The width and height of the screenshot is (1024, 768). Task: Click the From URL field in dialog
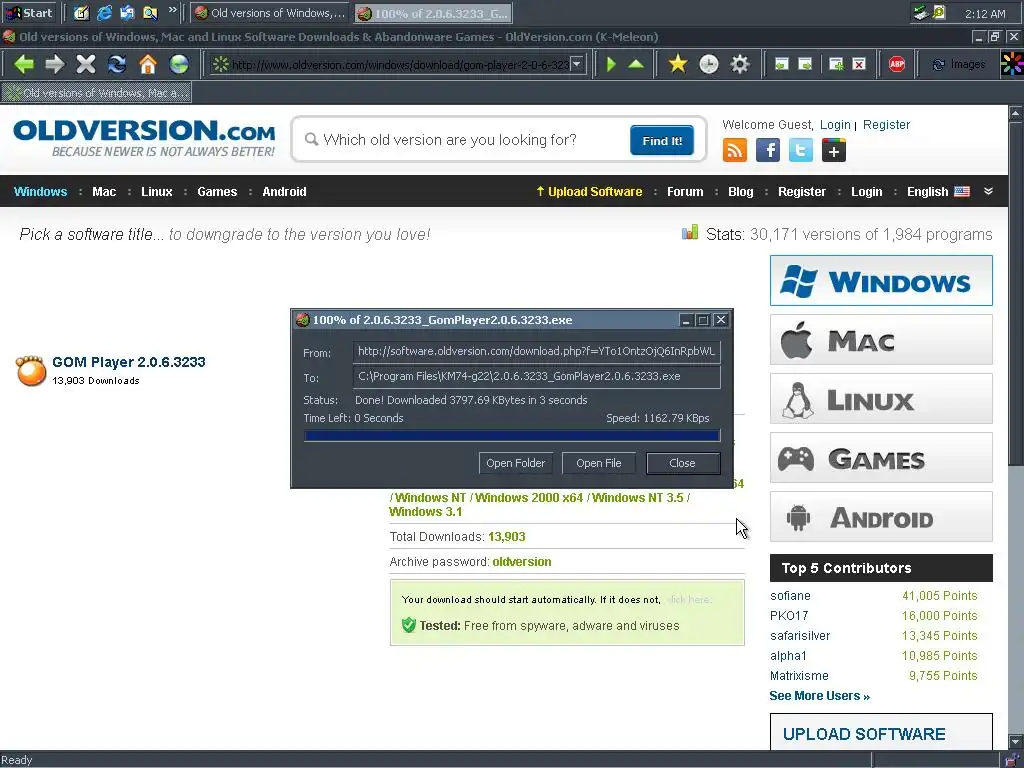[536, 351]
